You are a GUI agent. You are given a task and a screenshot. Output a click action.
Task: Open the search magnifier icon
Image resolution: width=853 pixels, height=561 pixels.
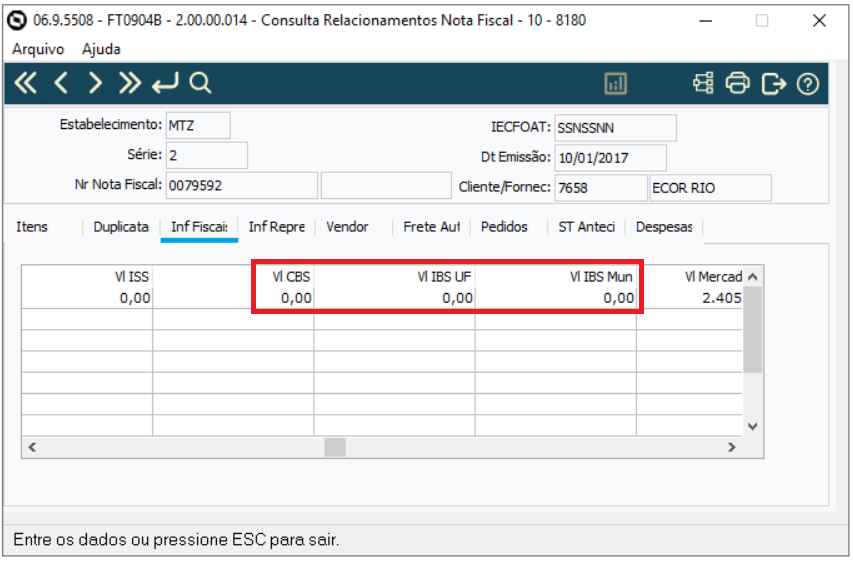(200, 83)
